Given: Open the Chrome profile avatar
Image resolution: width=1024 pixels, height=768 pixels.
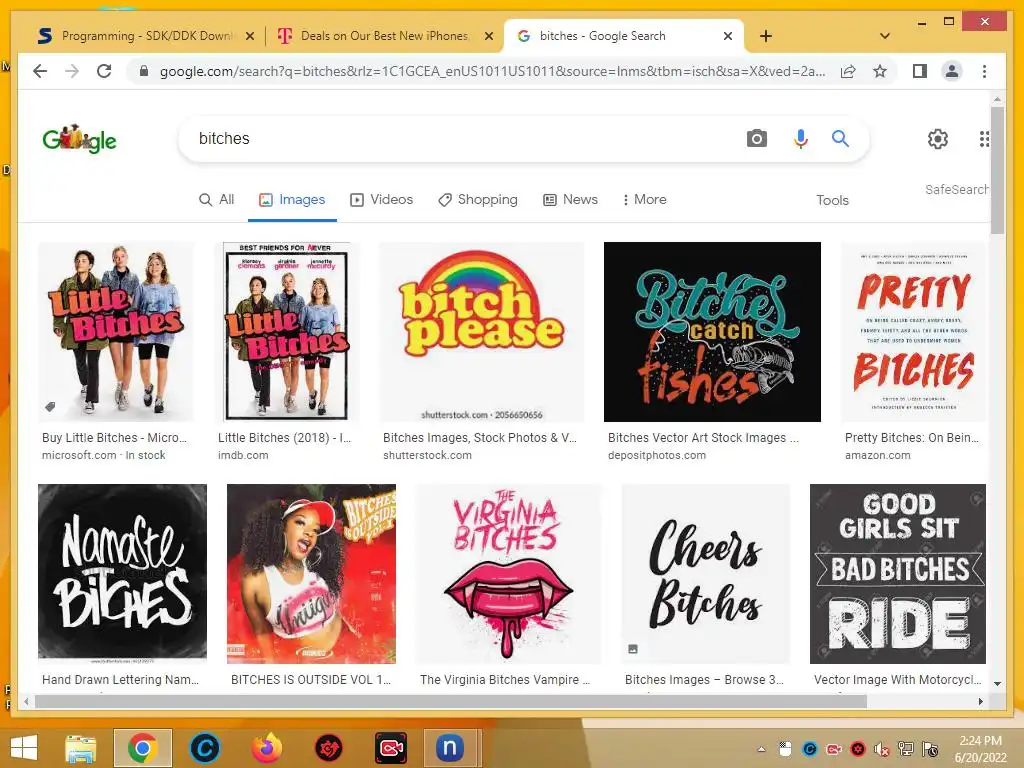Looking at the screenshot, I should [x=952, y=71].
